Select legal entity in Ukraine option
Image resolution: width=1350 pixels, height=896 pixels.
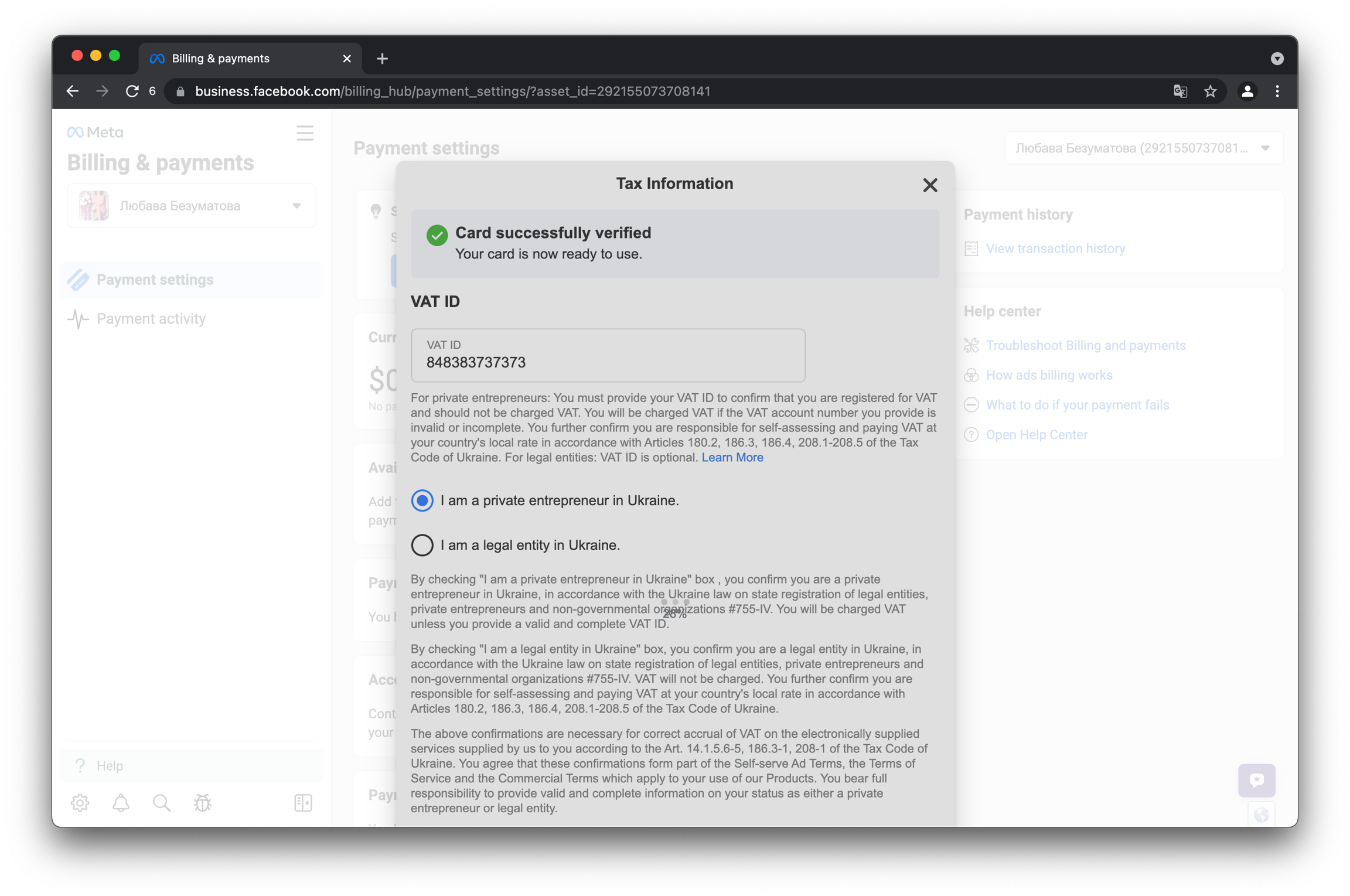pos(422,545)
